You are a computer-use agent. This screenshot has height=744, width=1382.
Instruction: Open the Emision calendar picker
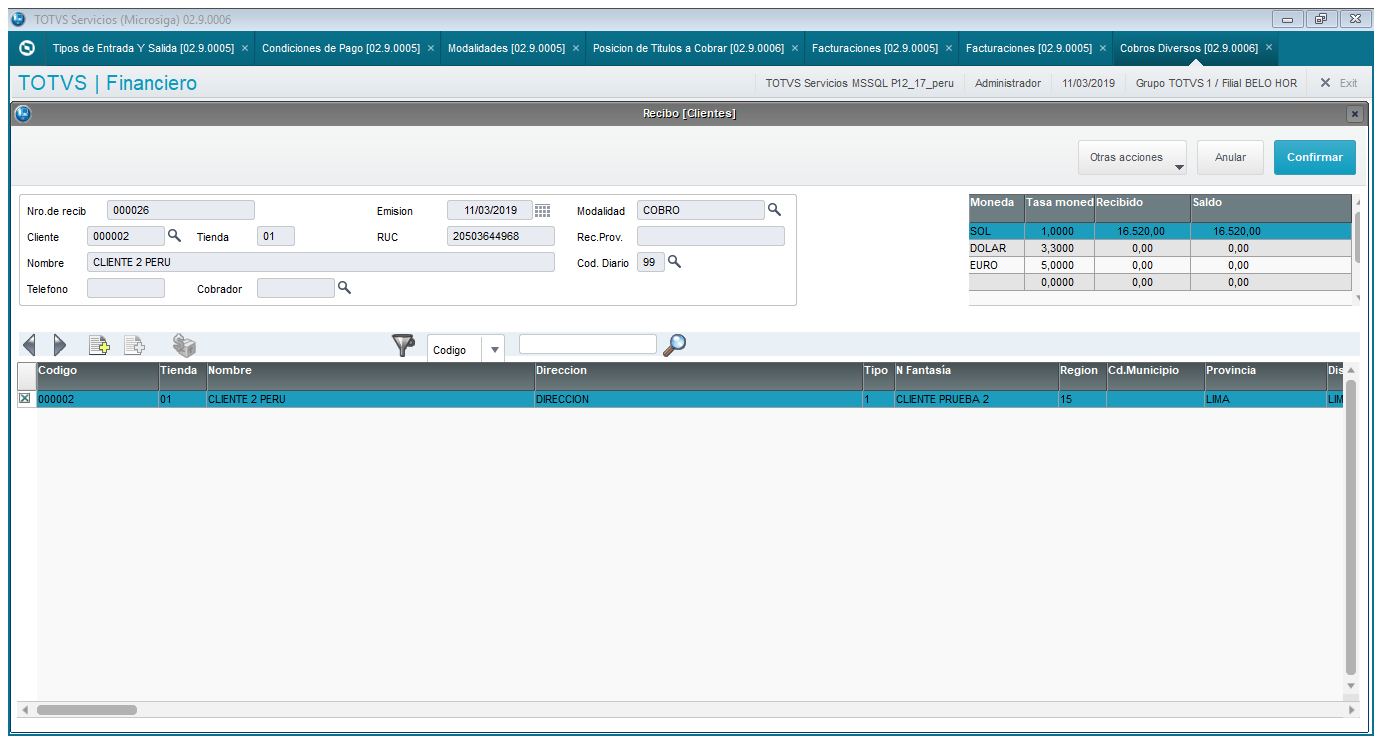(x=542, y=211)
